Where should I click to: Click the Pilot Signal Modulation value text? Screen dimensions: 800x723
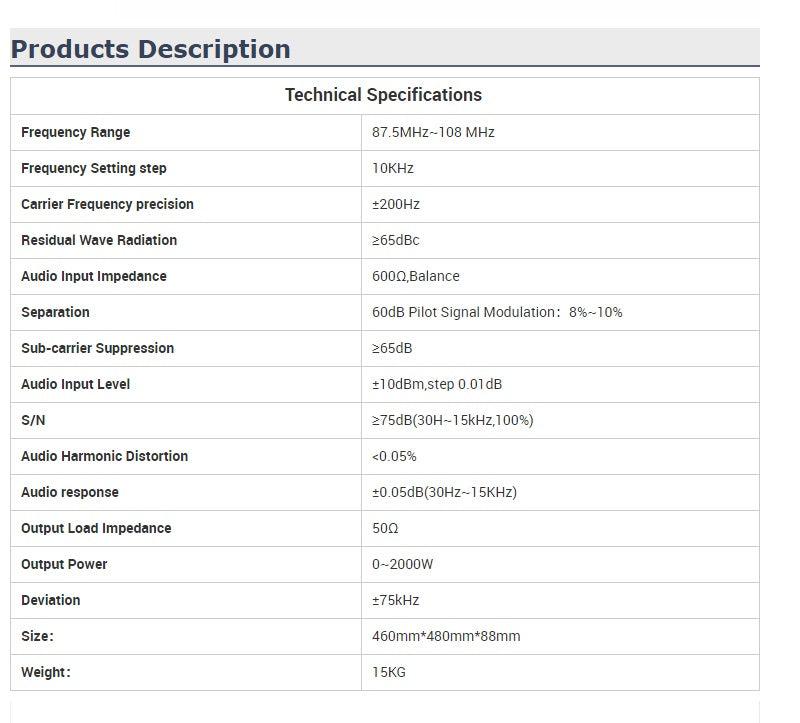tap(497, 312)
